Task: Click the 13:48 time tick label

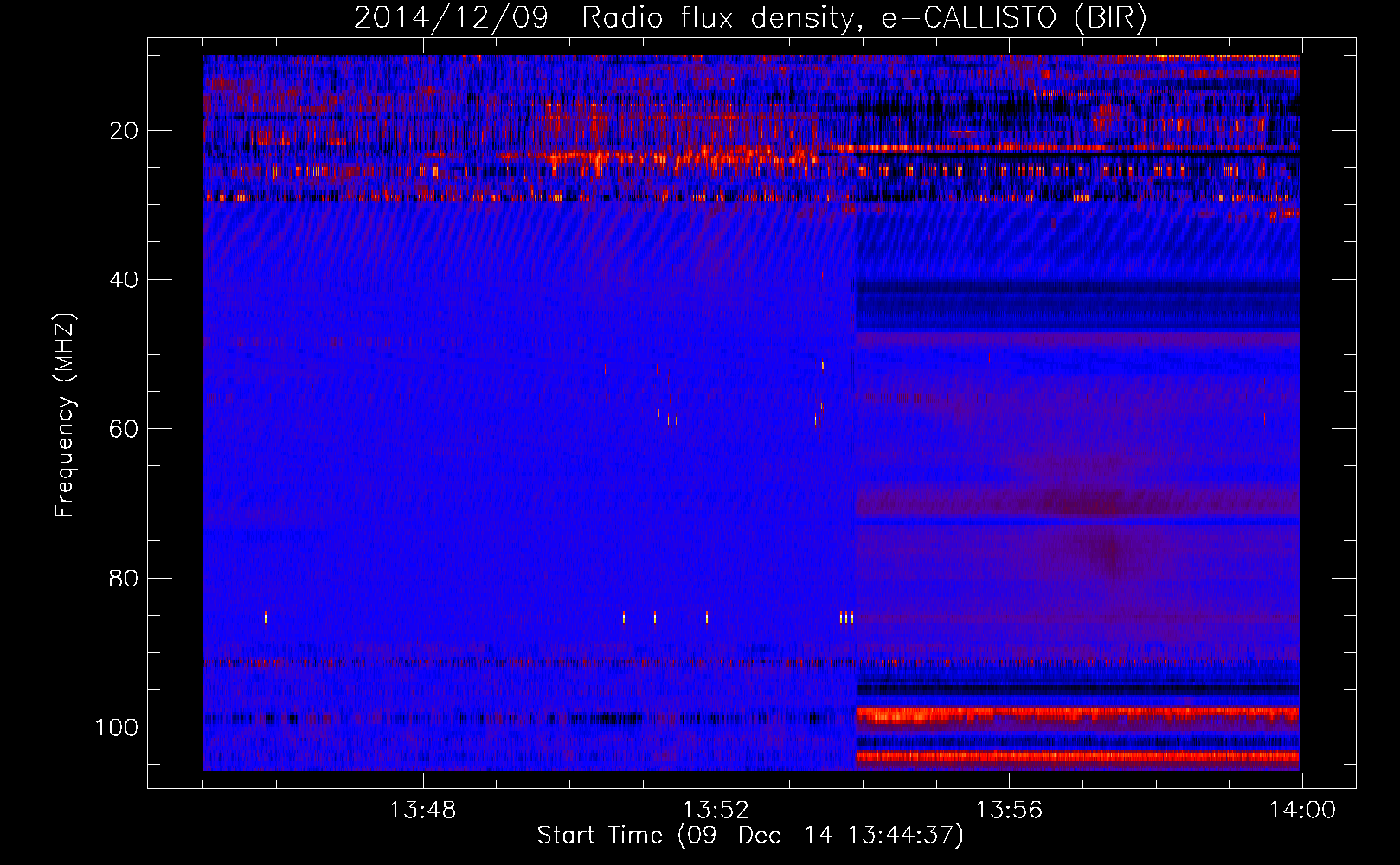Action: [x=422, y=811]
